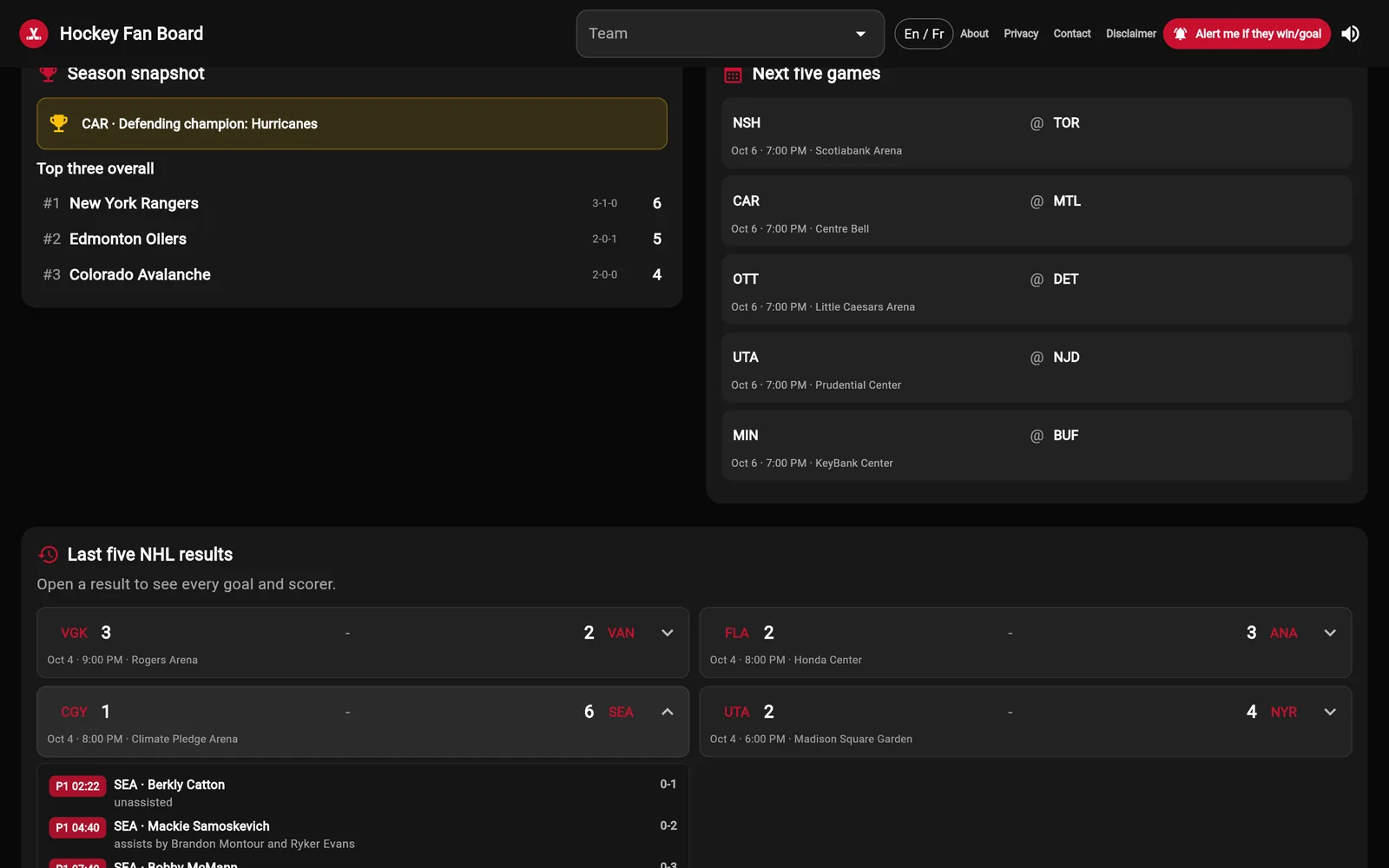The width and height of the screenshot is (1389, 868).
Task: Collapse the CGY vs SEA result
Action: 667,712
